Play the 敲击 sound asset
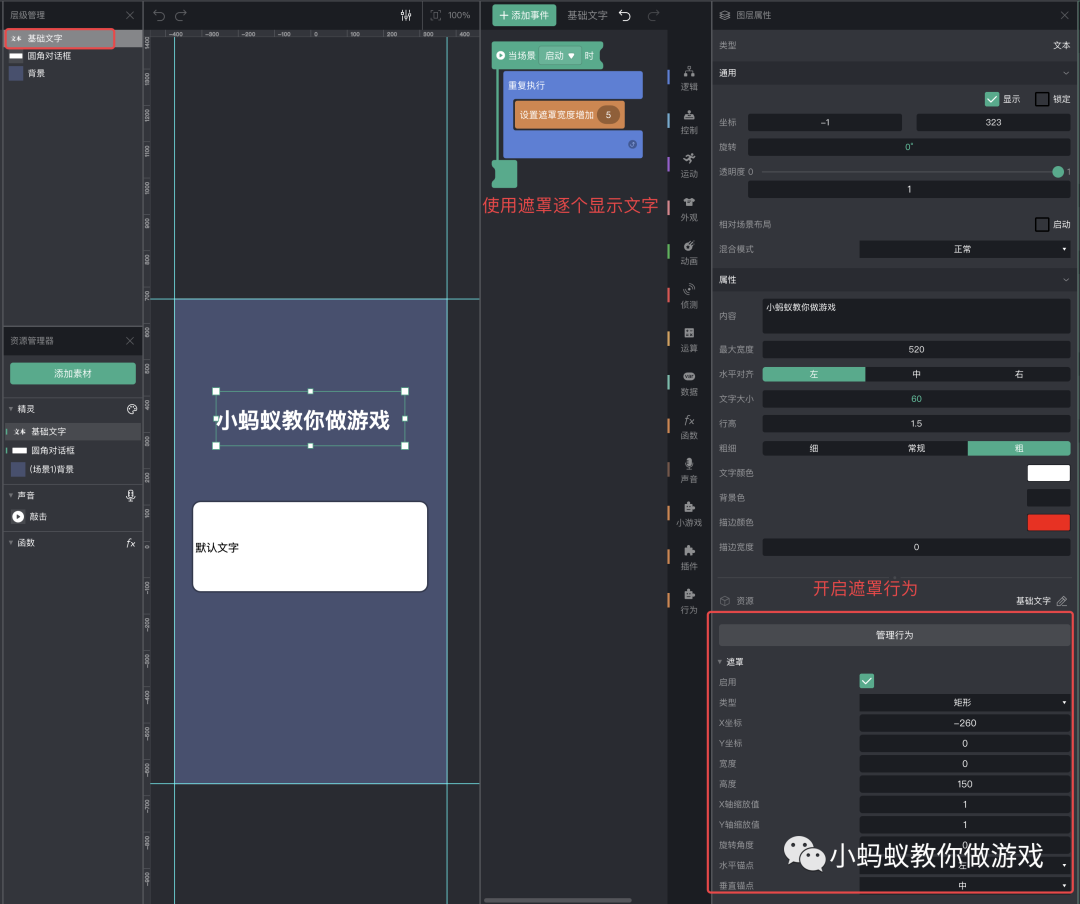The image size is (1080, 904). [x=18, y=516]
